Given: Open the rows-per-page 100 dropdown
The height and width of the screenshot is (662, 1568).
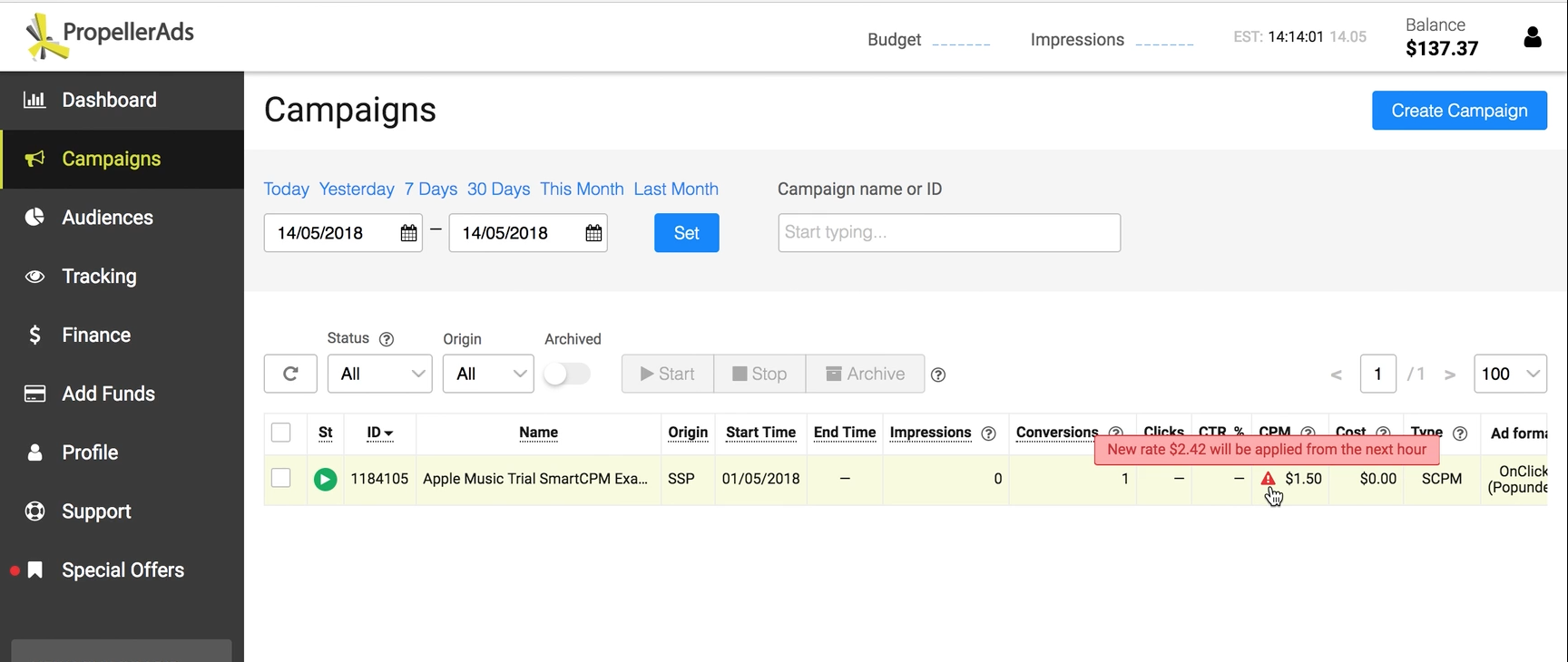Looking at the screenshot, I should point(1510,374).
